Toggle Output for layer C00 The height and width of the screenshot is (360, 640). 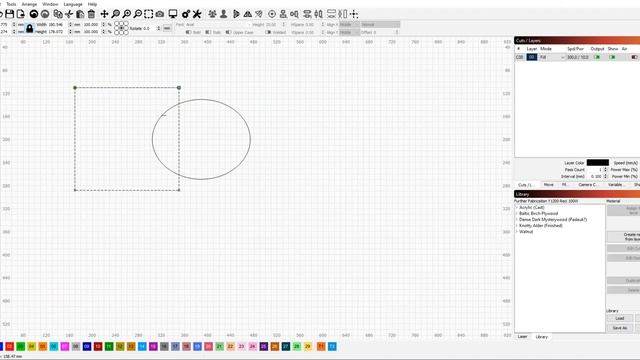(597, 57)
